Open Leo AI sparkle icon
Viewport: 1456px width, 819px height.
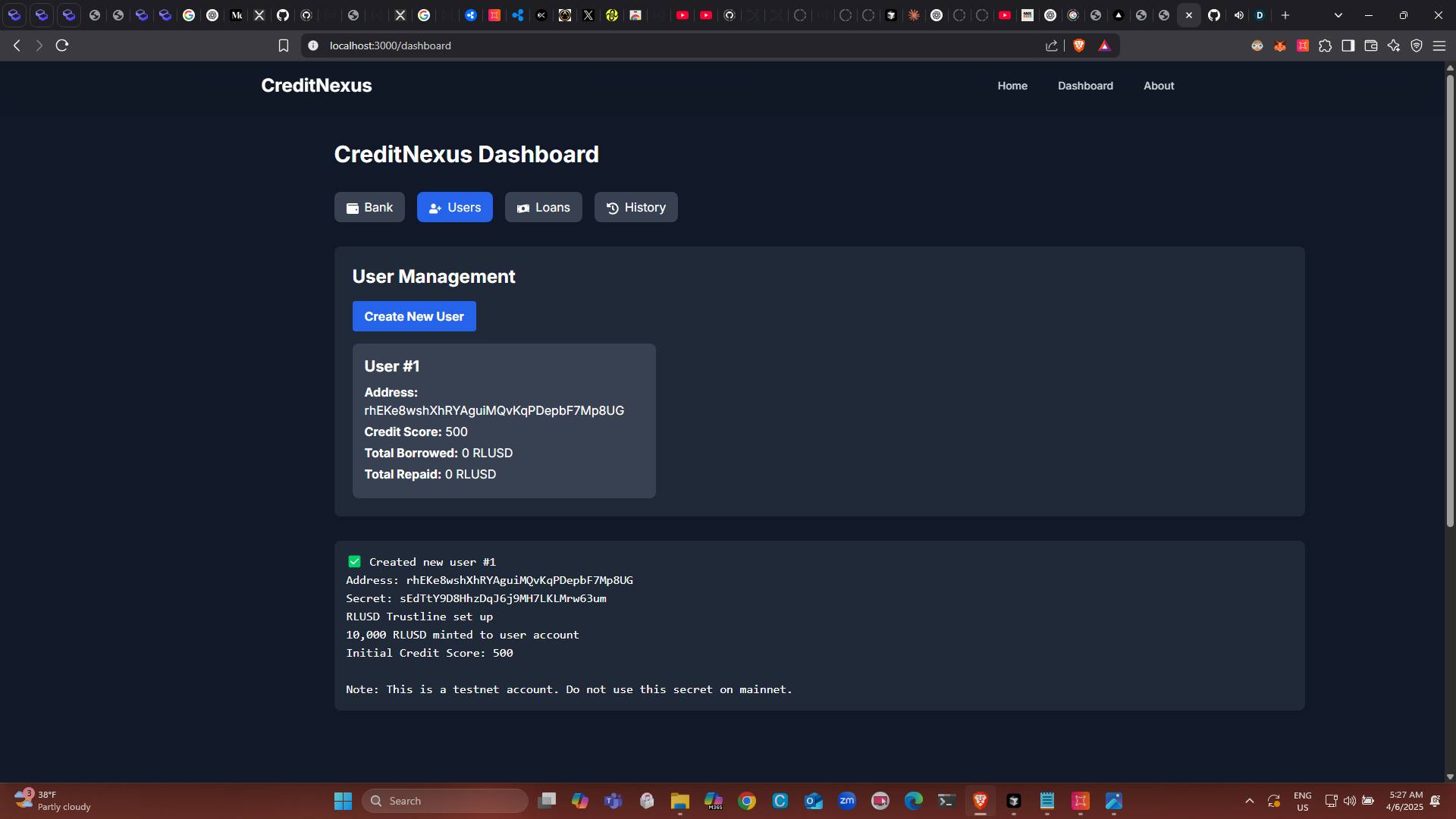pos(1393,45)
